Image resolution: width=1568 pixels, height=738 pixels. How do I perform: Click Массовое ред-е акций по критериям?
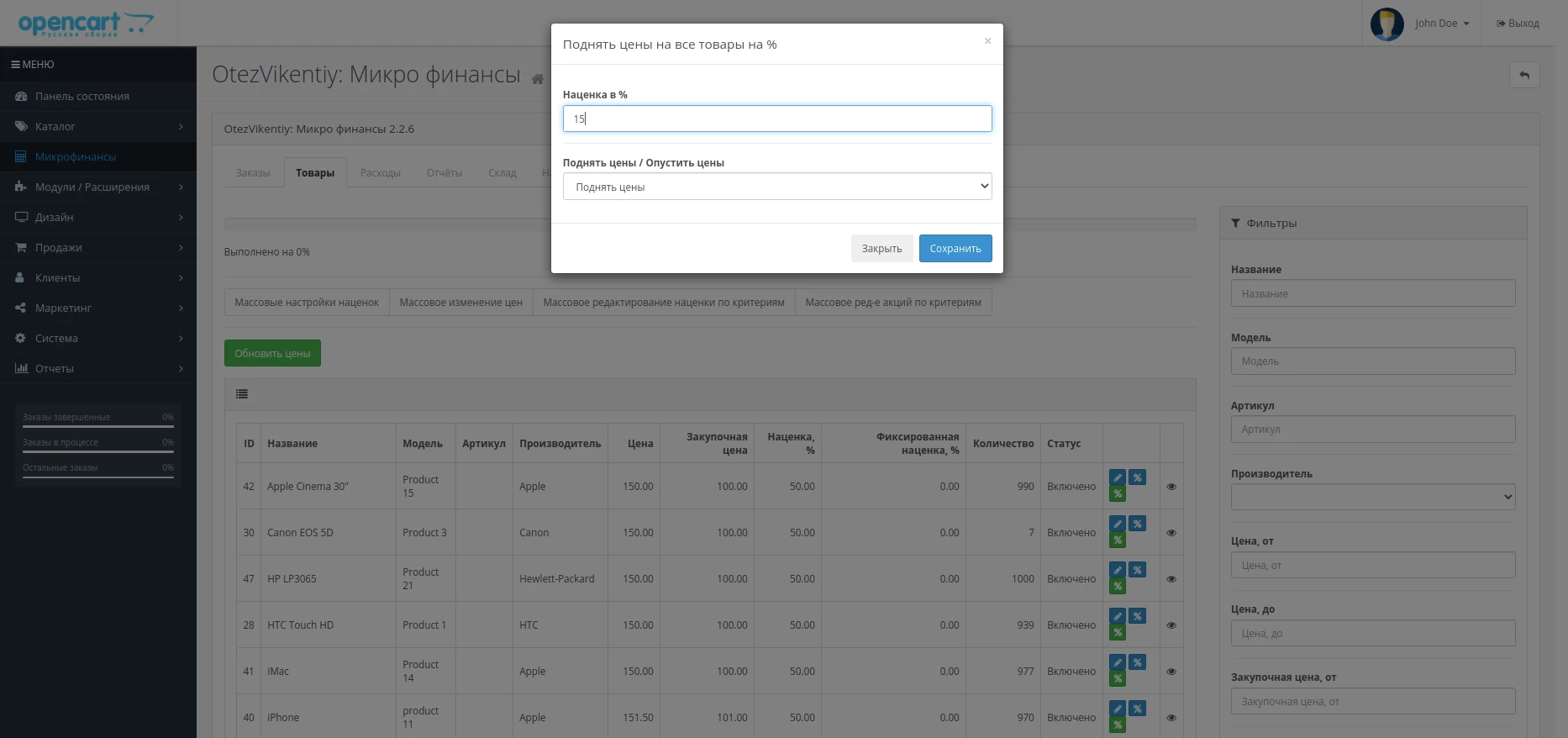pyautogui.click(x=893, y=303)
